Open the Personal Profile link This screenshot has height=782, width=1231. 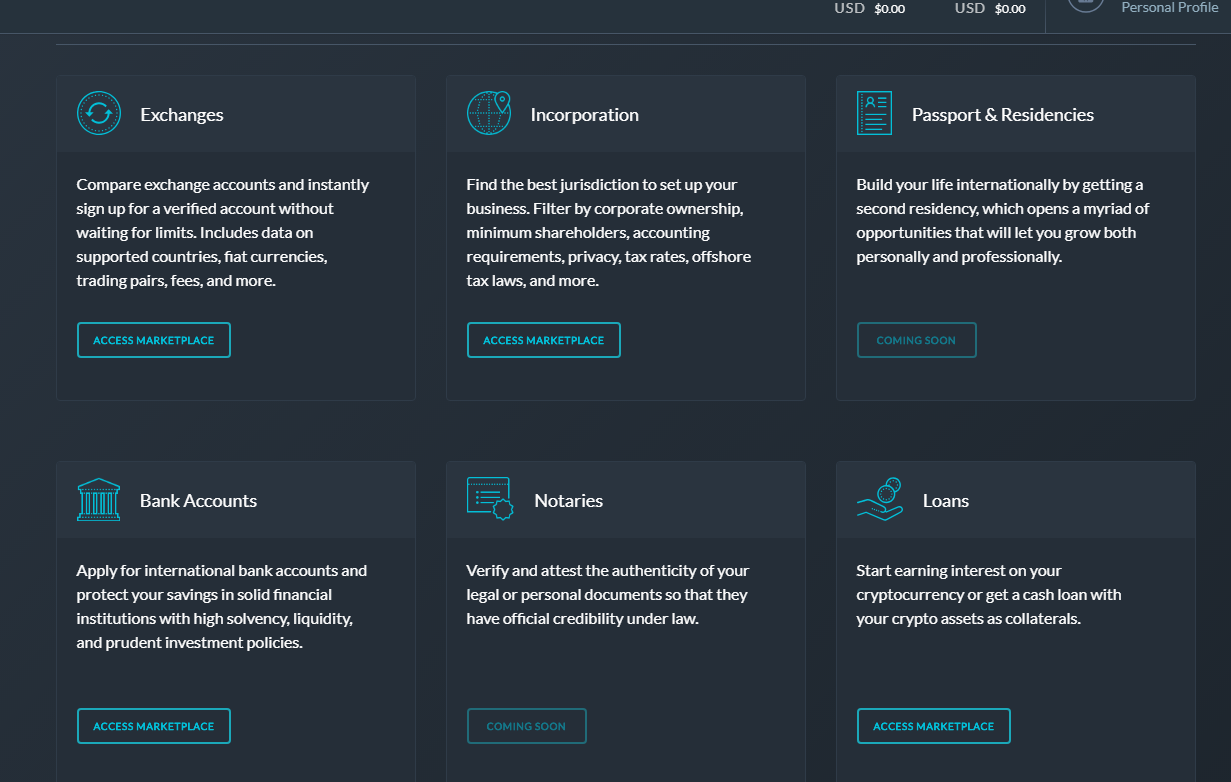(x=1170, y=7)
